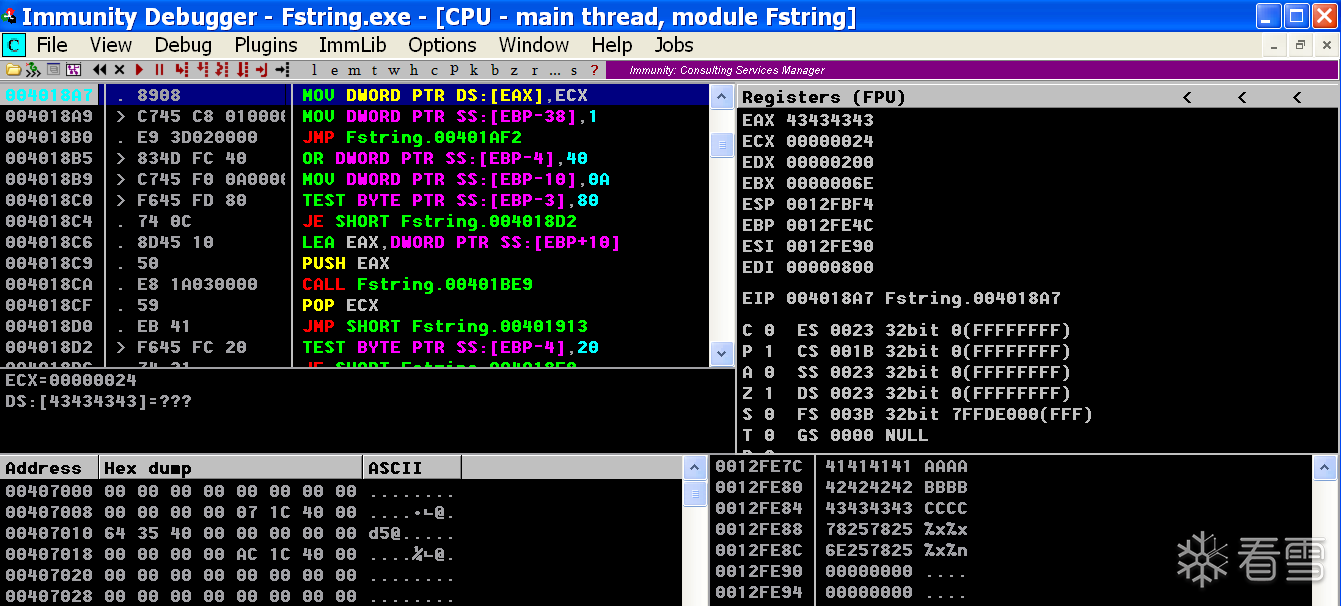Screen dimensions: 1341x606
Task: Open CPU window with 'c' button
Action: pos(434,70)
